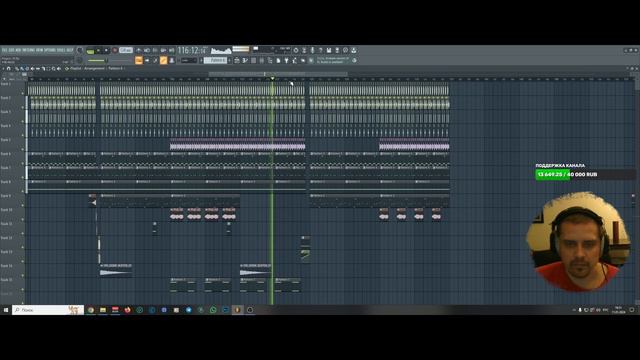This screenshot has width=640, height=360.
Task: Open the Playlist options menu arrow
Action: 4,69
